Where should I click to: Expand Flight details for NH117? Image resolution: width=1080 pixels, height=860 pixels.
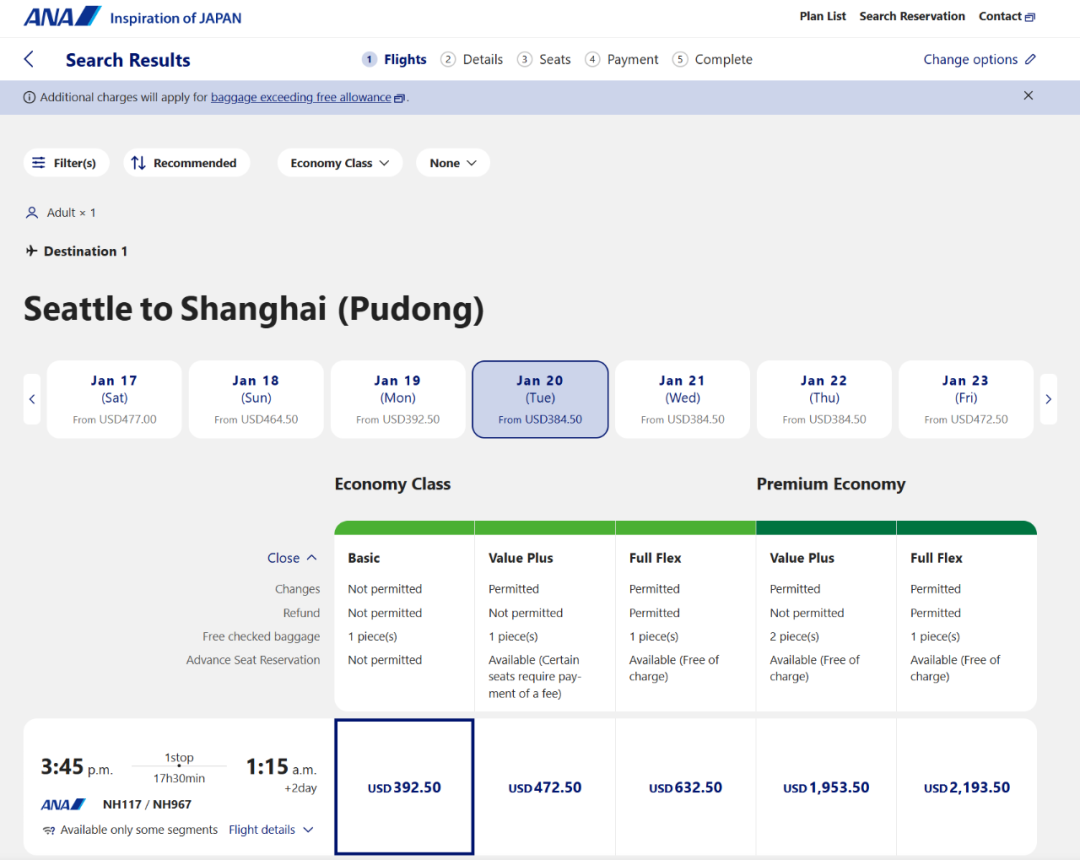click(271, 830)
